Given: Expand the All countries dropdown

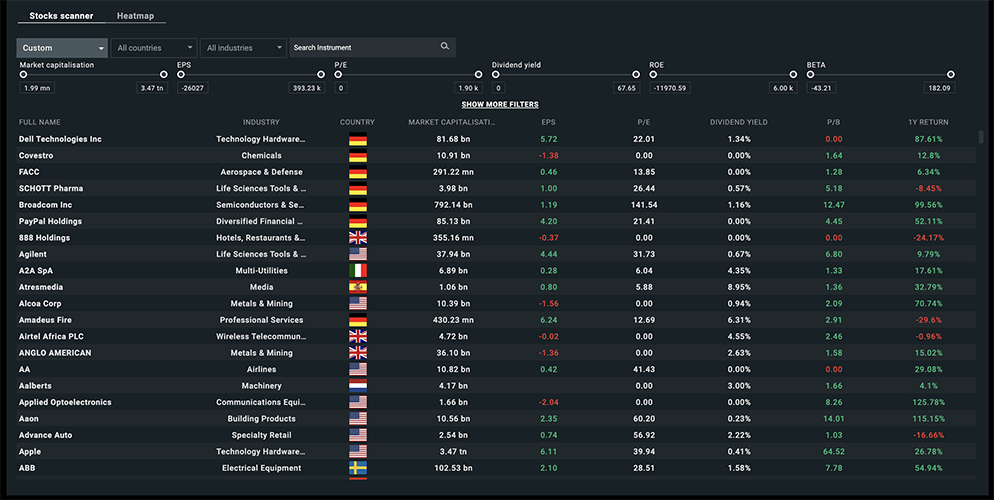Looking at the screenshot, I should 154,48.
